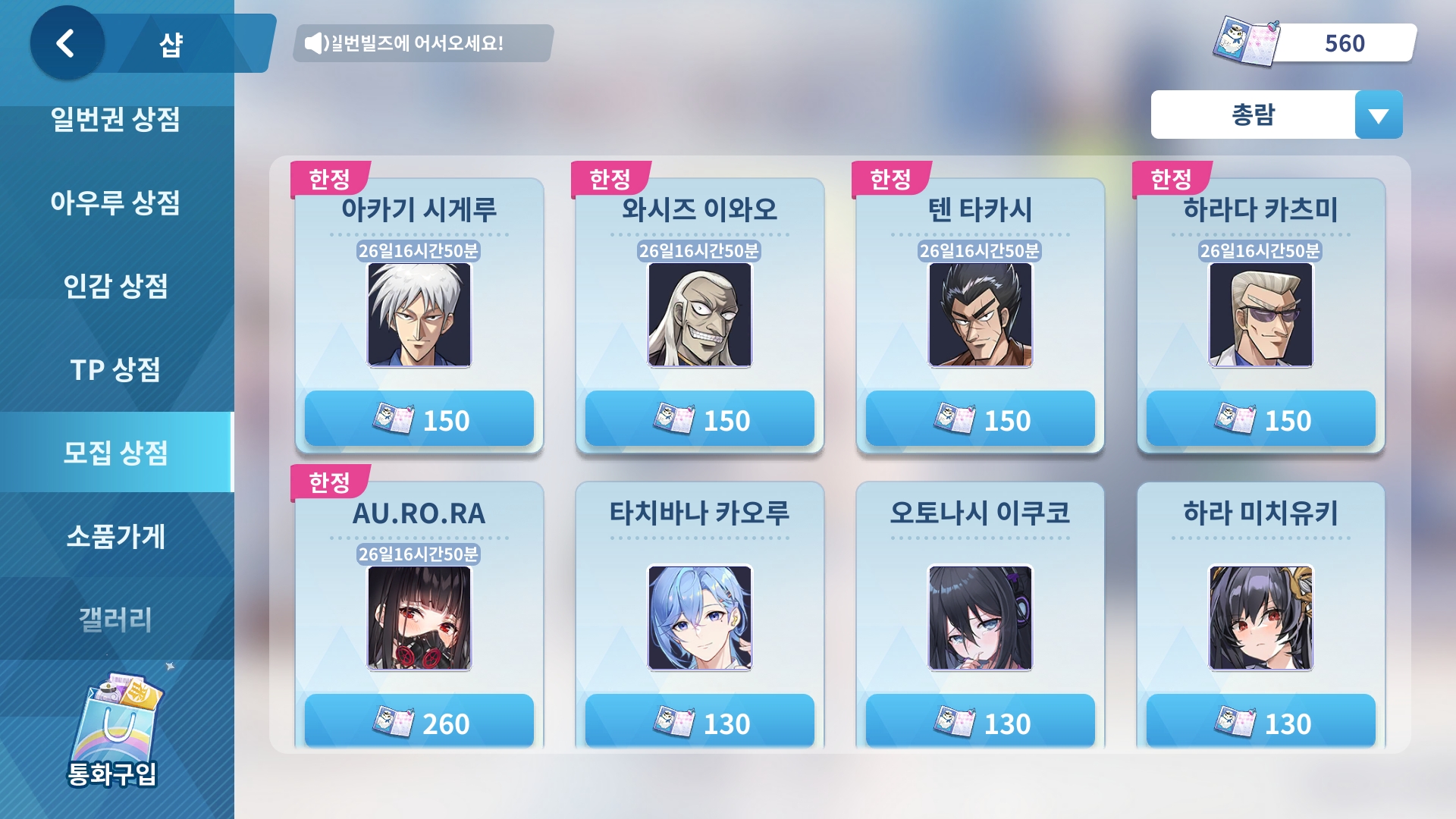1456x819 pixels.
Task: Open the TP 상점 tab
Action: [115, 369]
